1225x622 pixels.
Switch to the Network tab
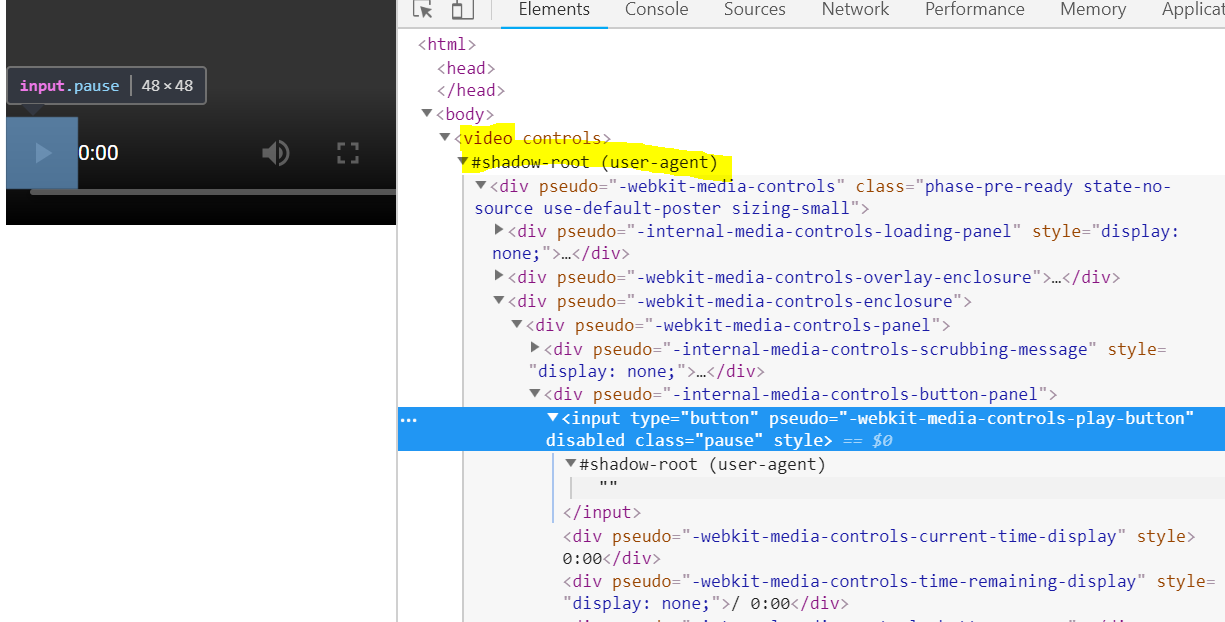coord(854,10)
